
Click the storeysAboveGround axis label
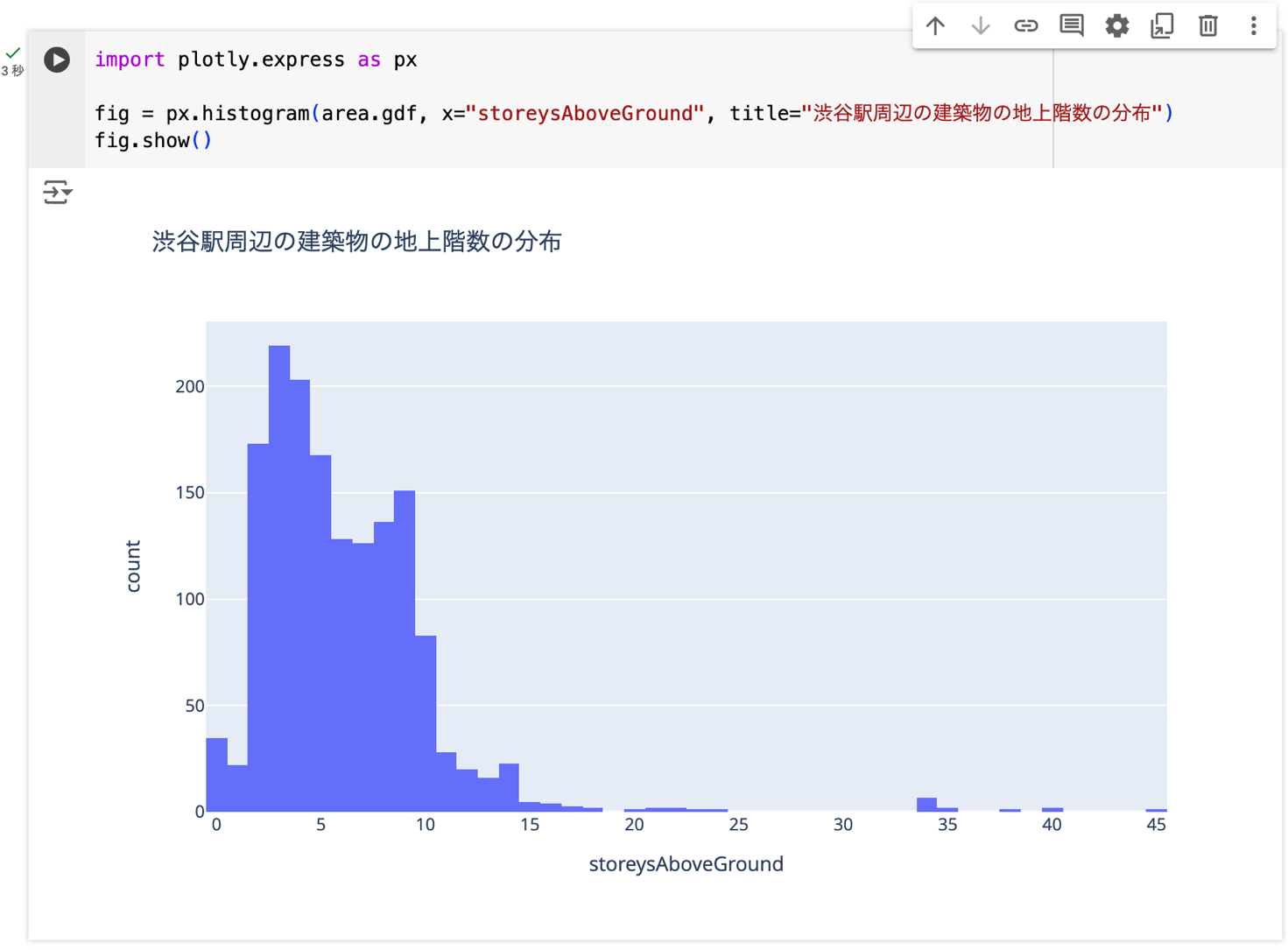click(686, 864)
